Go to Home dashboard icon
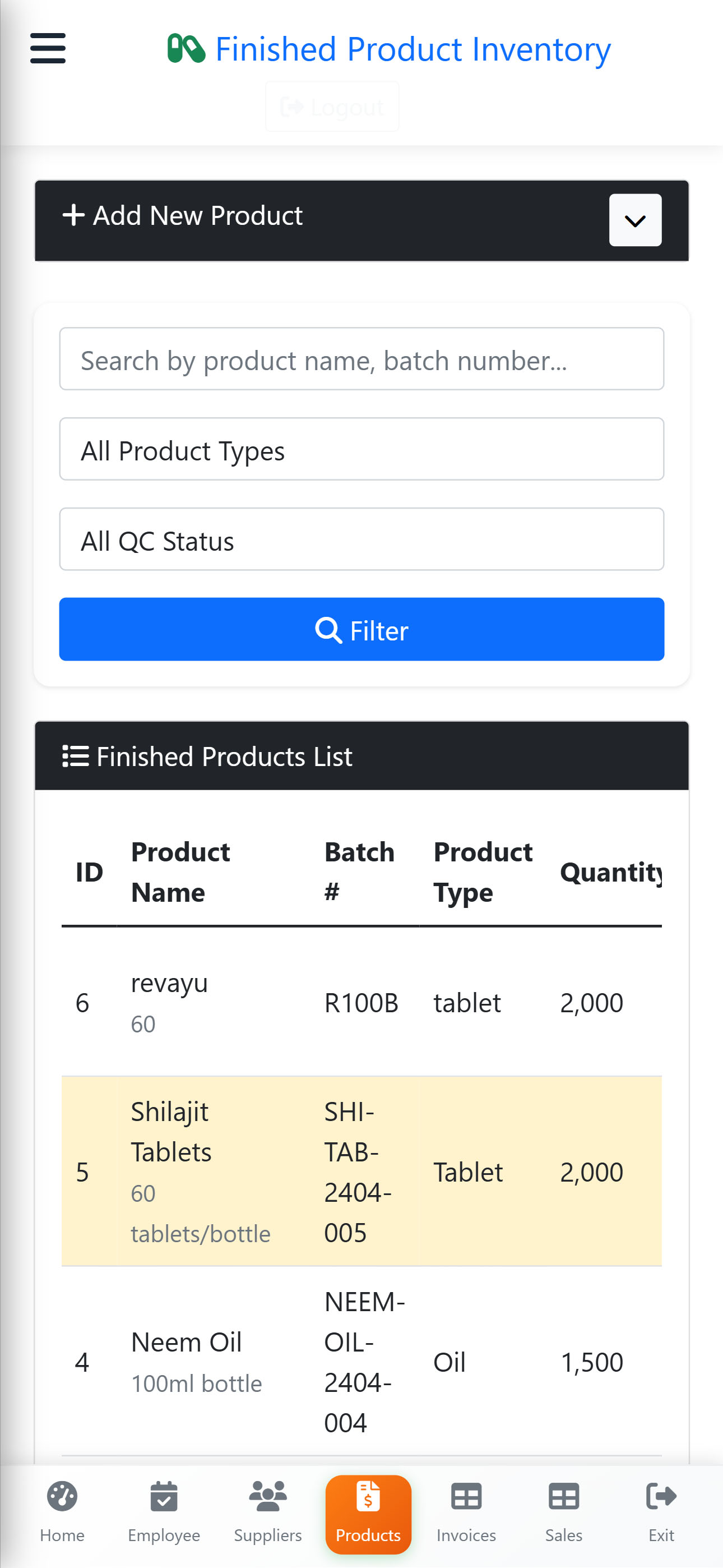 (x=62, y=1497)
